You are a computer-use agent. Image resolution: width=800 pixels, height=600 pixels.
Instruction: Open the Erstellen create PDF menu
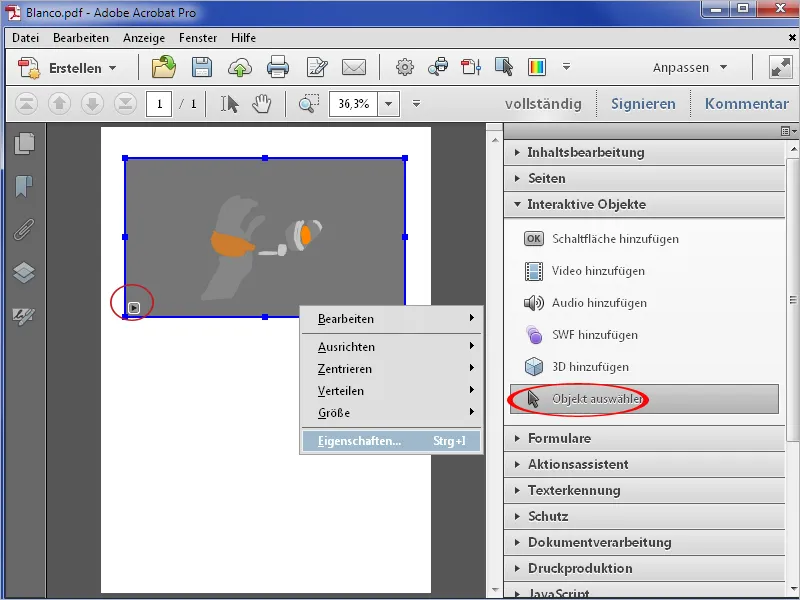(67, 68)
